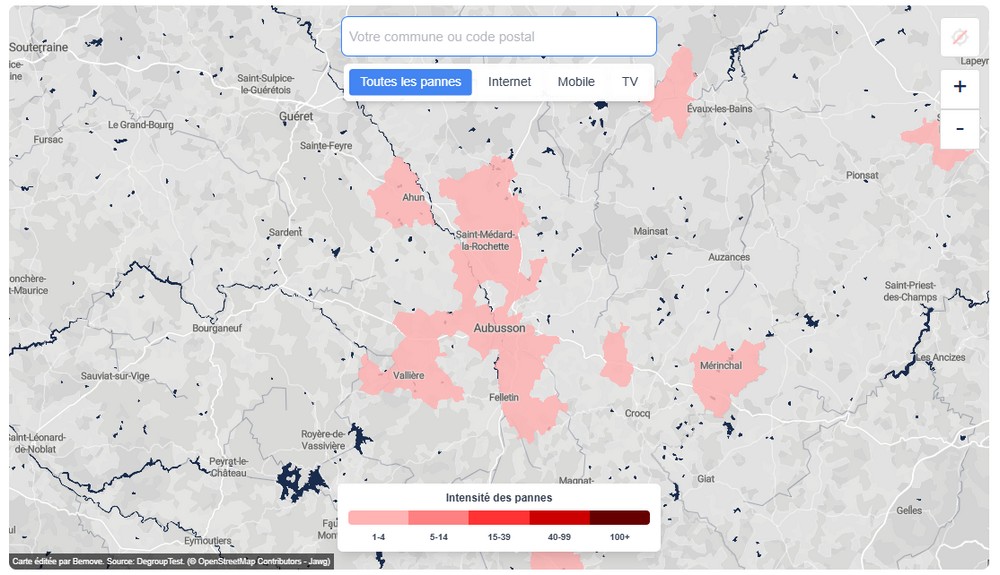The image size is (1000, 575).
Task: Click the Sauviat-sur-Vige label
Action: coord(115,376)
